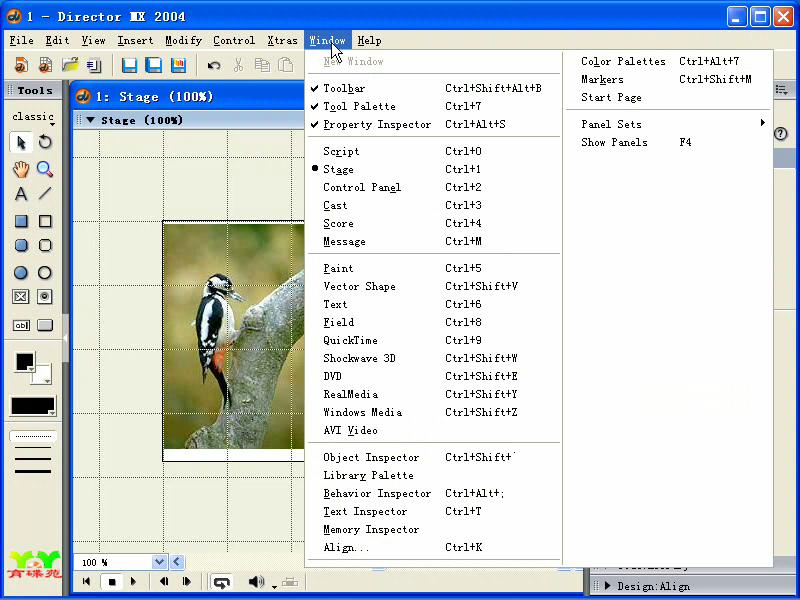Click the Step Forward button
The width and height of the screenshot is (800, 600).
(x=187, y=582)
